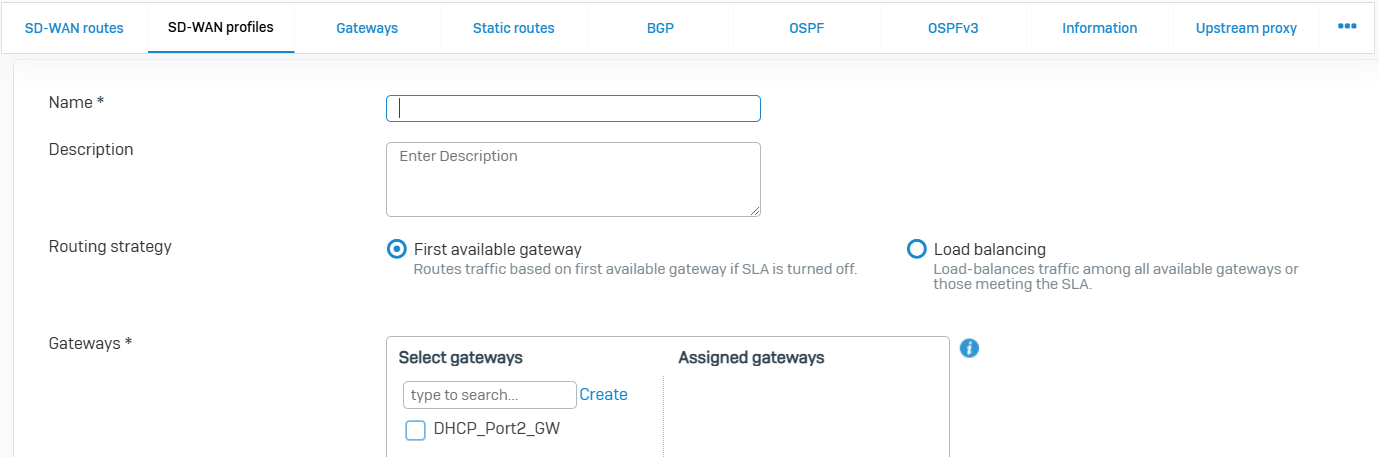Click the Description box resize handle
This screenshot has height=457, width=1379.
point(755,210)
